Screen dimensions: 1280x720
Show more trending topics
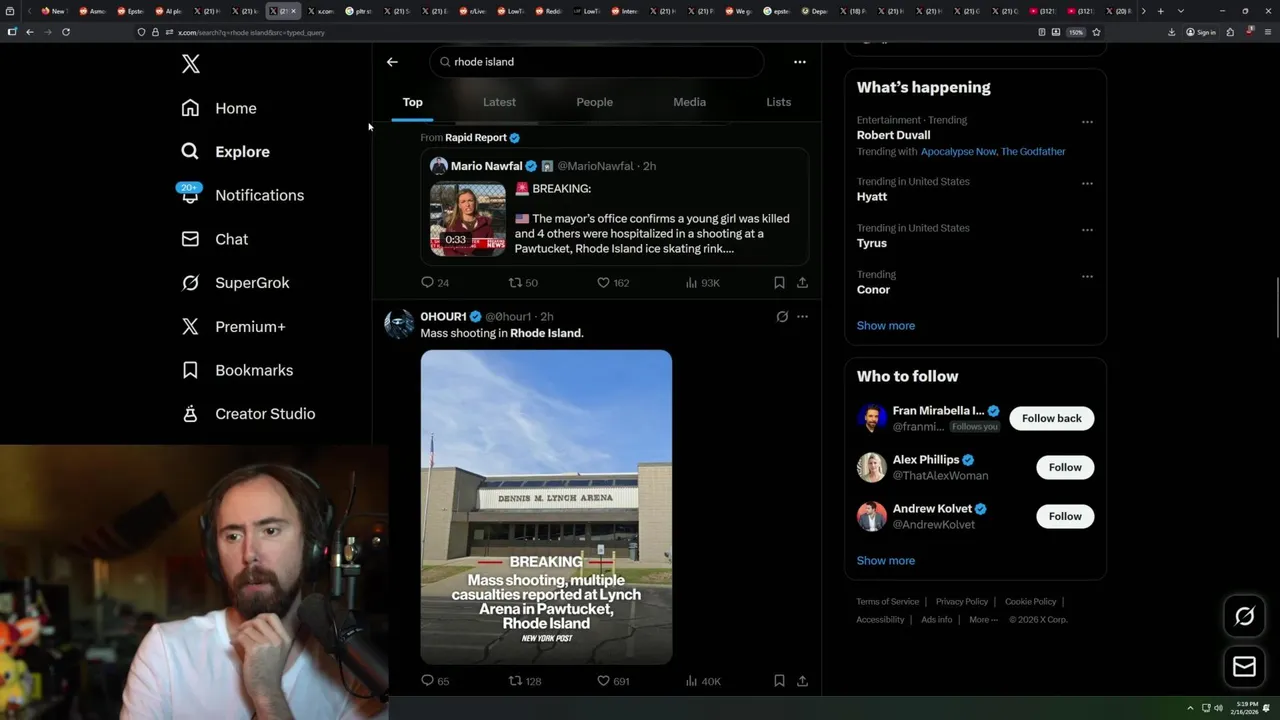click(885, 326)
